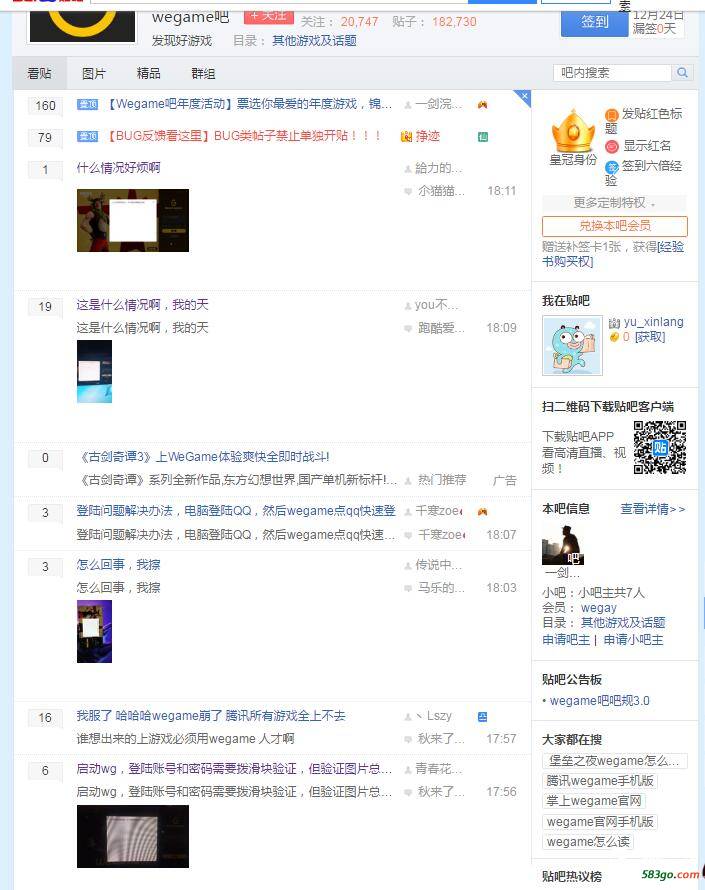705x890 pixels.
Task: Click search suggestion 掌上wegame官网
Action: point(594,801)
